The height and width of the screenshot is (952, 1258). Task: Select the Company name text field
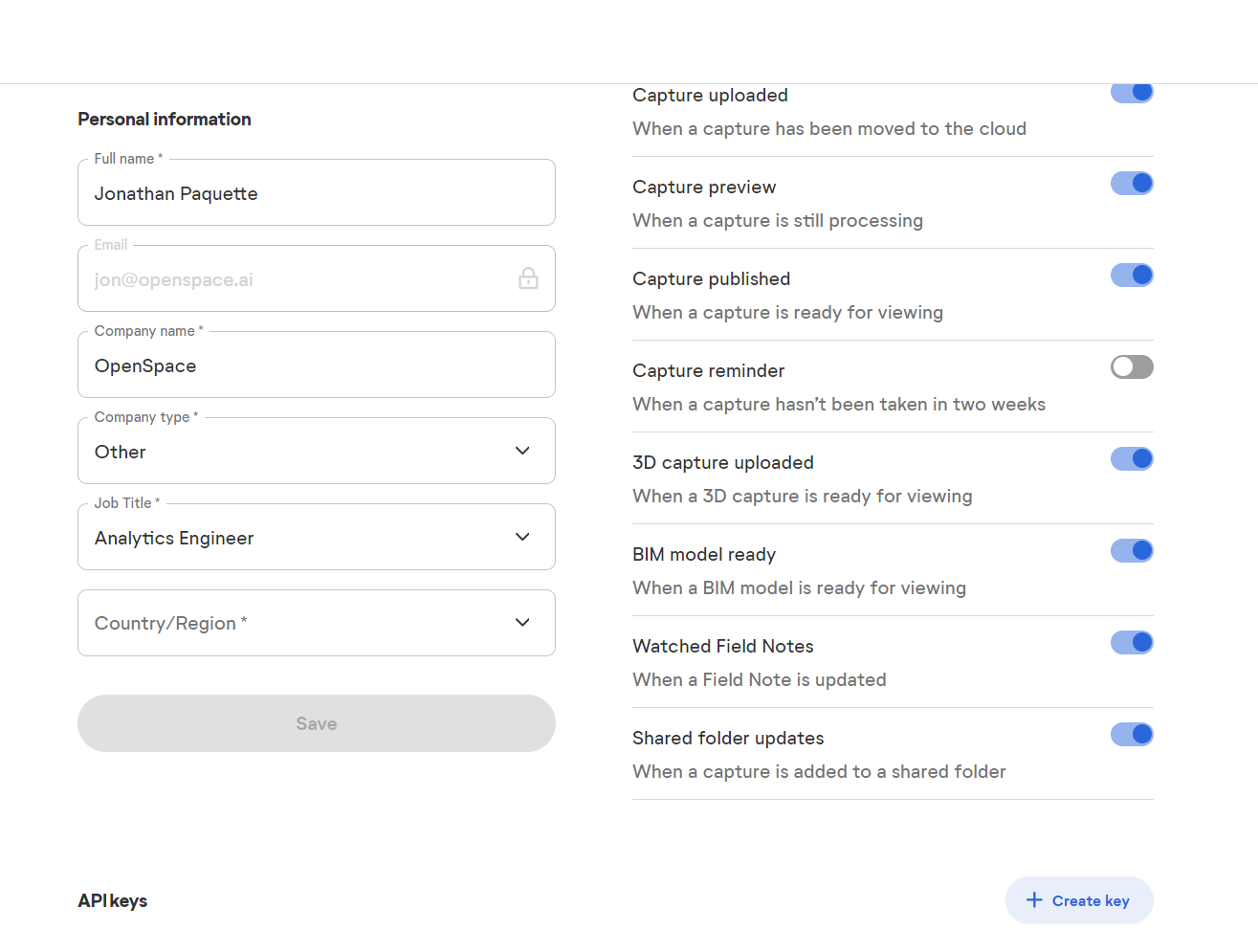(x=316, y=365)
